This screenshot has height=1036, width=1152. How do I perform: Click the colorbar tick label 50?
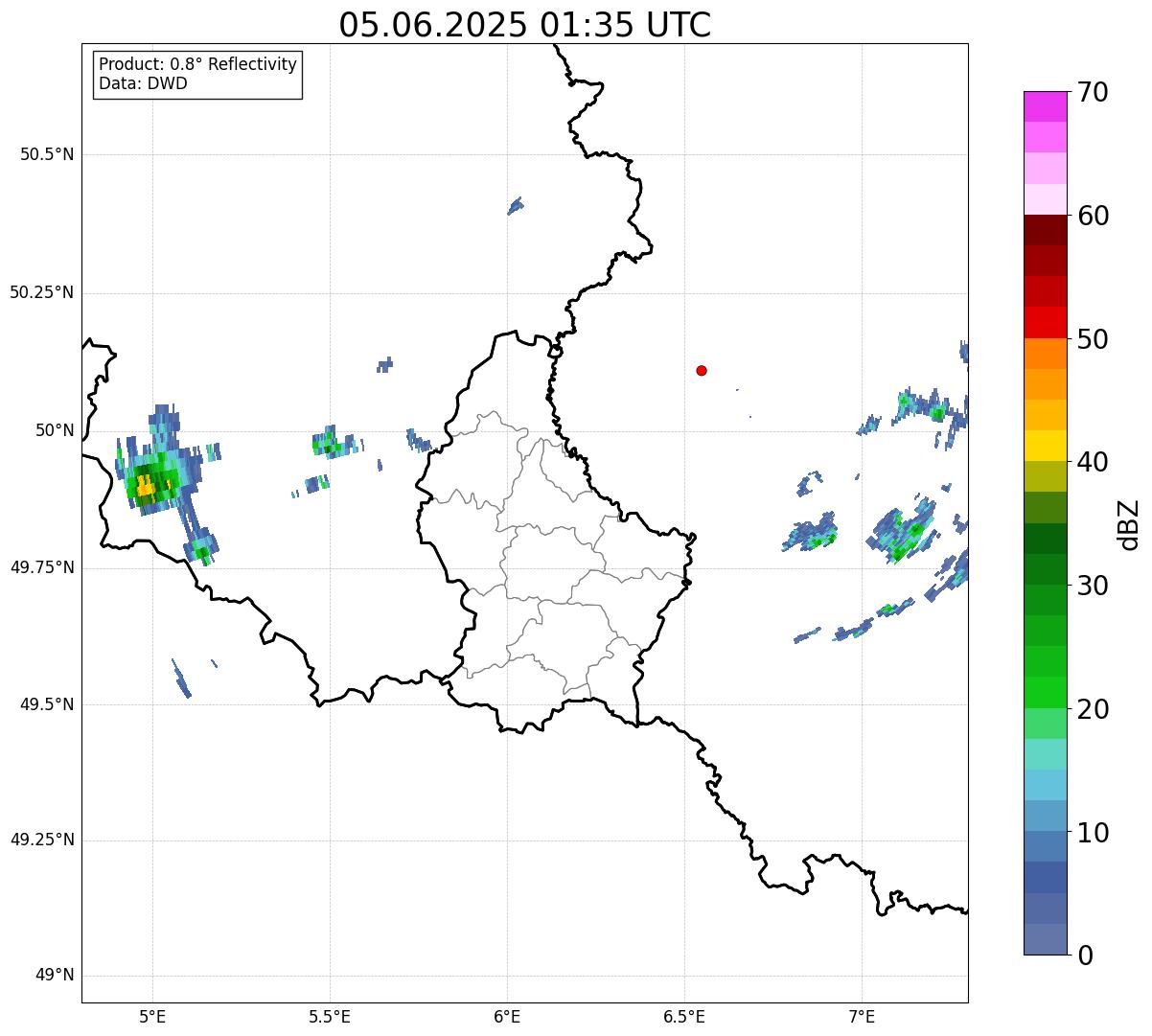[x=1093, y=339]
